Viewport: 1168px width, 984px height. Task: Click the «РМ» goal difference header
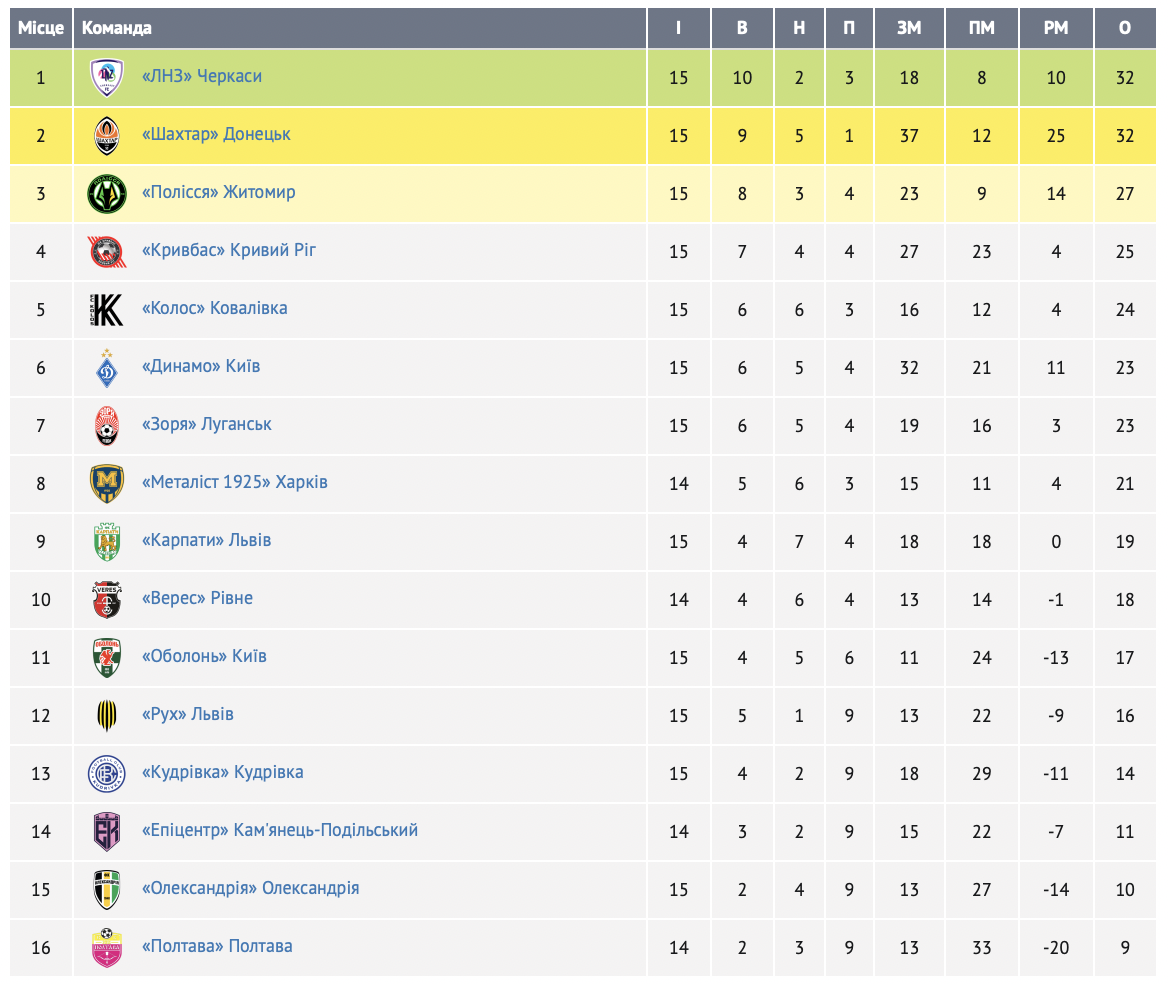[1056, 28]
